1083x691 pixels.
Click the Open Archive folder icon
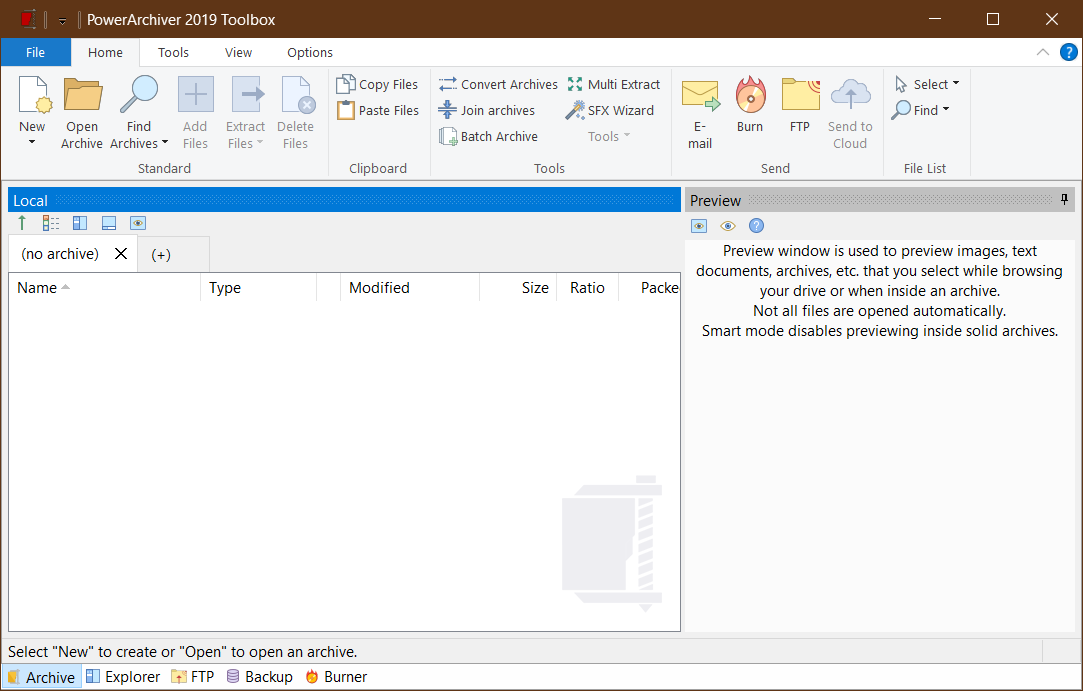pyautogui.click(x=83, y=95)
